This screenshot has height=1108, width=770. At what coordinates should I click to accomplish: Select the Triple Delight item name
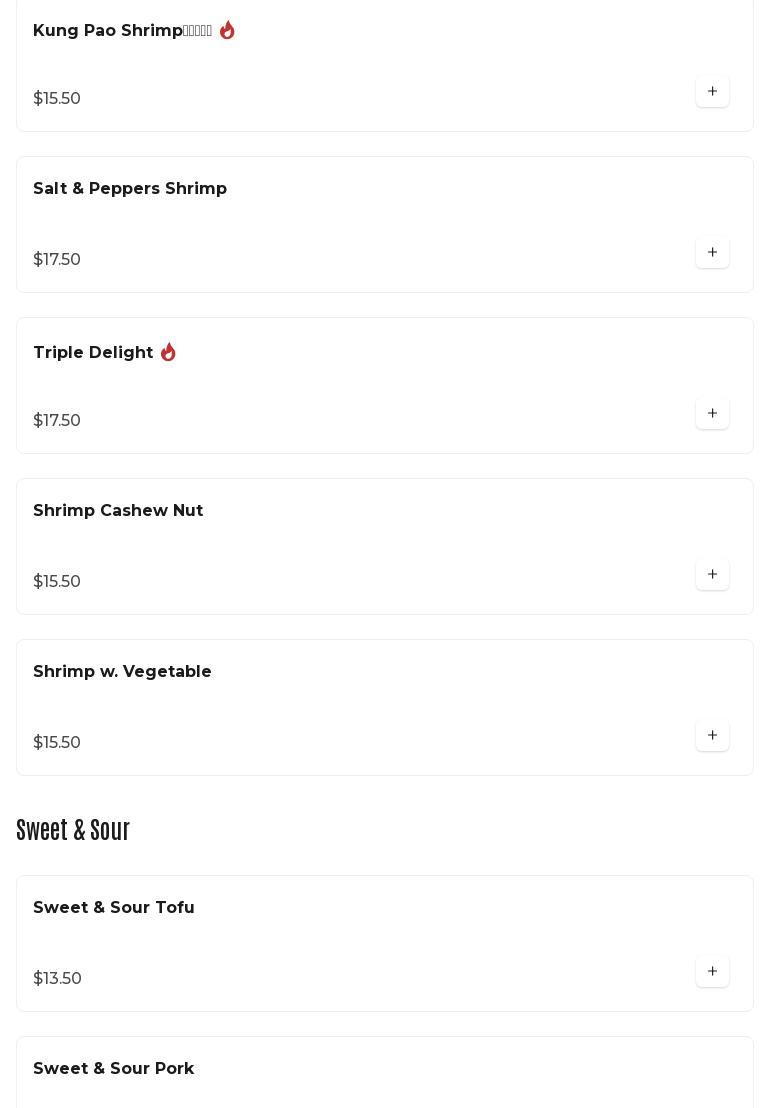(93, 353)
